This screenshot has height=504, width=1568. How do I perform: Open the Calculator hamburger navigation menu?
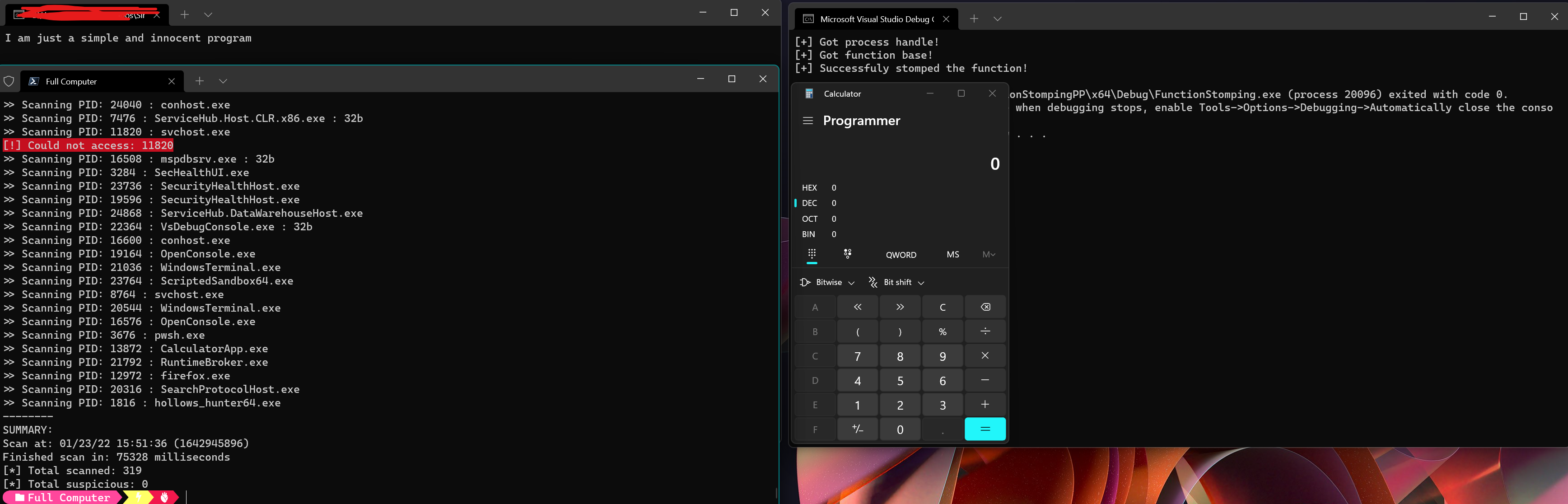coord(808,121)
